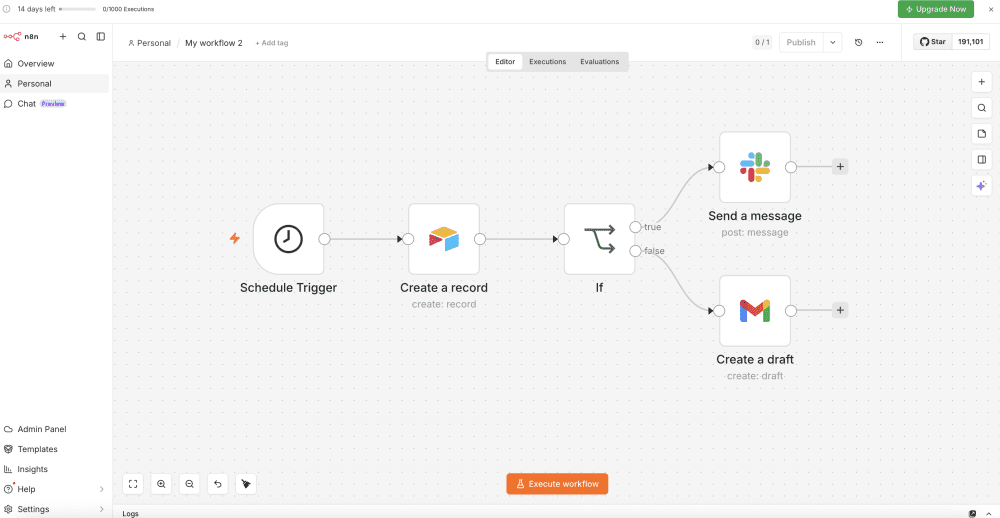Open canvas node search icon

point(982,108)
